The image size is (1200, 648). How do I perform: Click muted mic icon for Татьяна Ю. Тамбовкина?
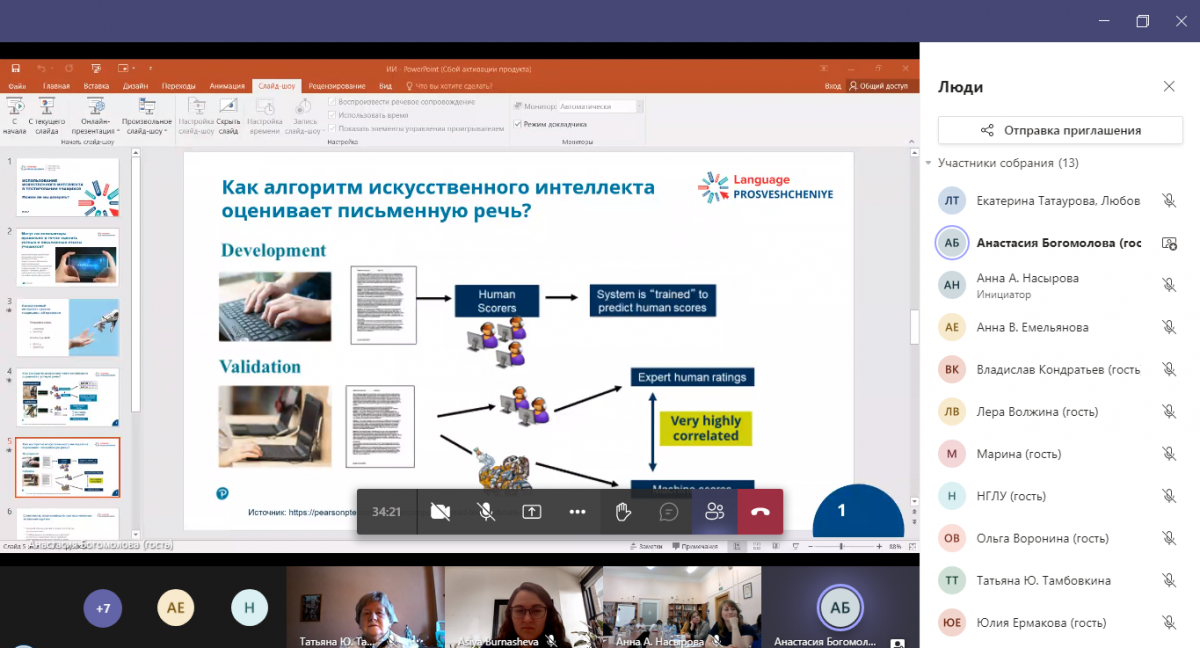(x=1168, y=580)
